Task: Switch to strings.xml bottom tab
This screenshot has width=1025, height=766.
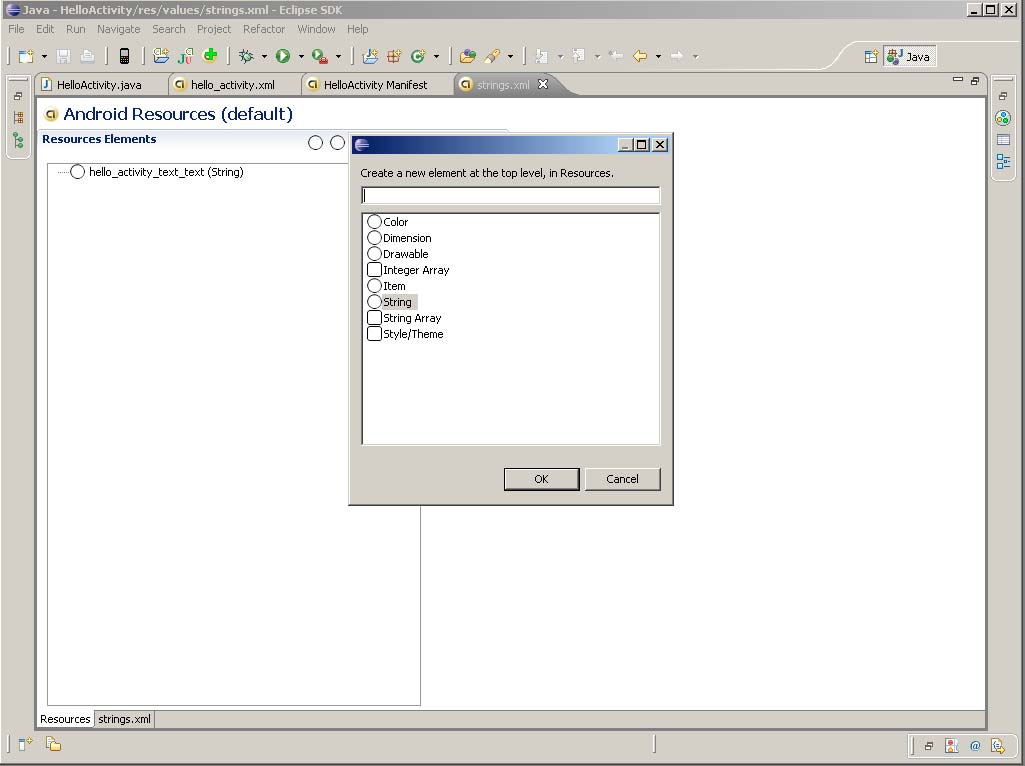Action: click(x=124, y=719)
